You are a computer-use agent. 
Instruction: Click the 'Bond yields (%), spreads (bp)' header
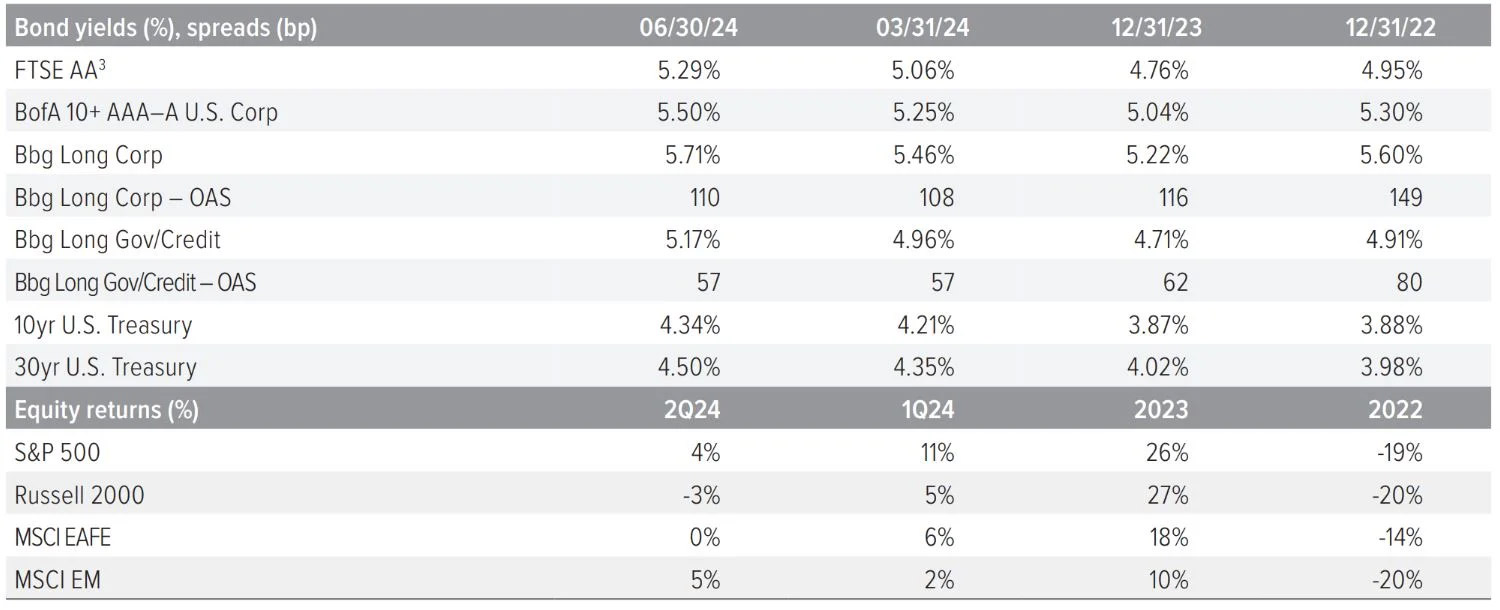tap(165, 28)
